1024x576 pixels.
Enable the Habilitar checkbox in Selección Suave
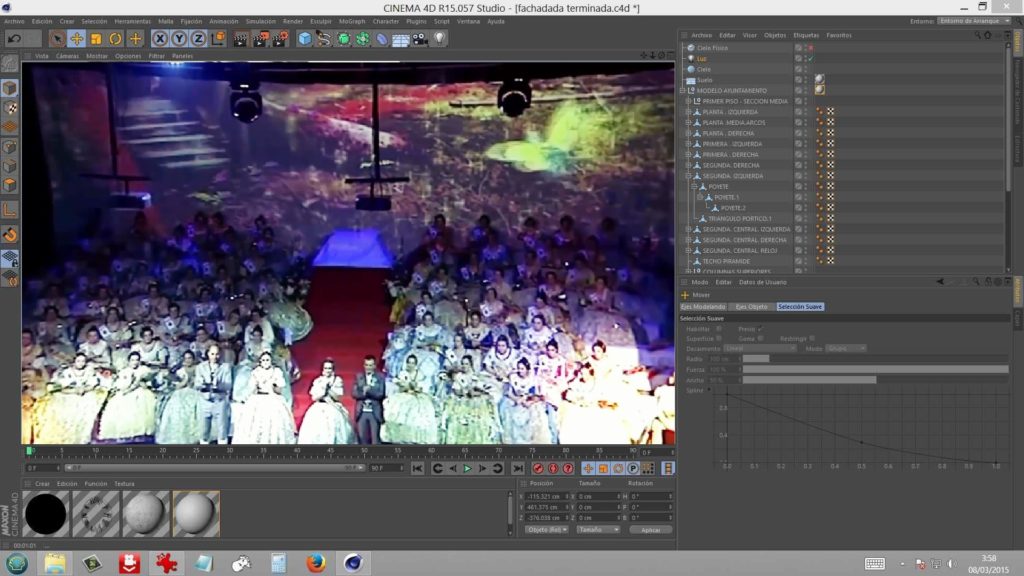pos(719,328)
